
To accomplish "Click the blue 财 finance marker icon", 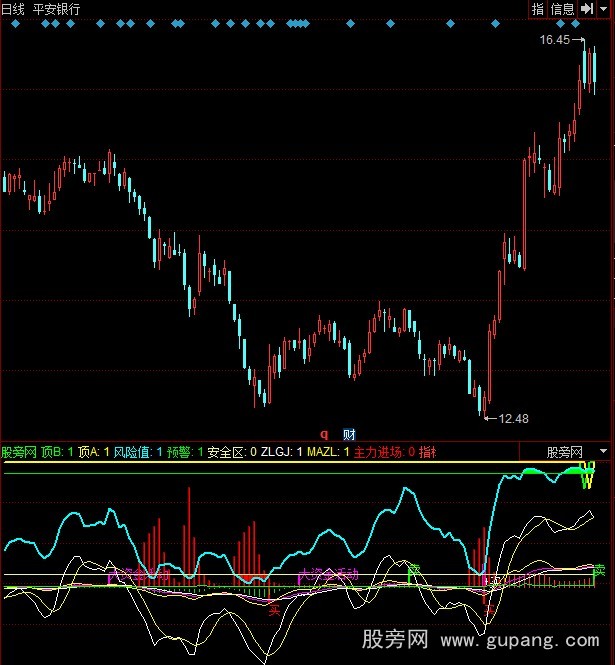I will [349, 434].
